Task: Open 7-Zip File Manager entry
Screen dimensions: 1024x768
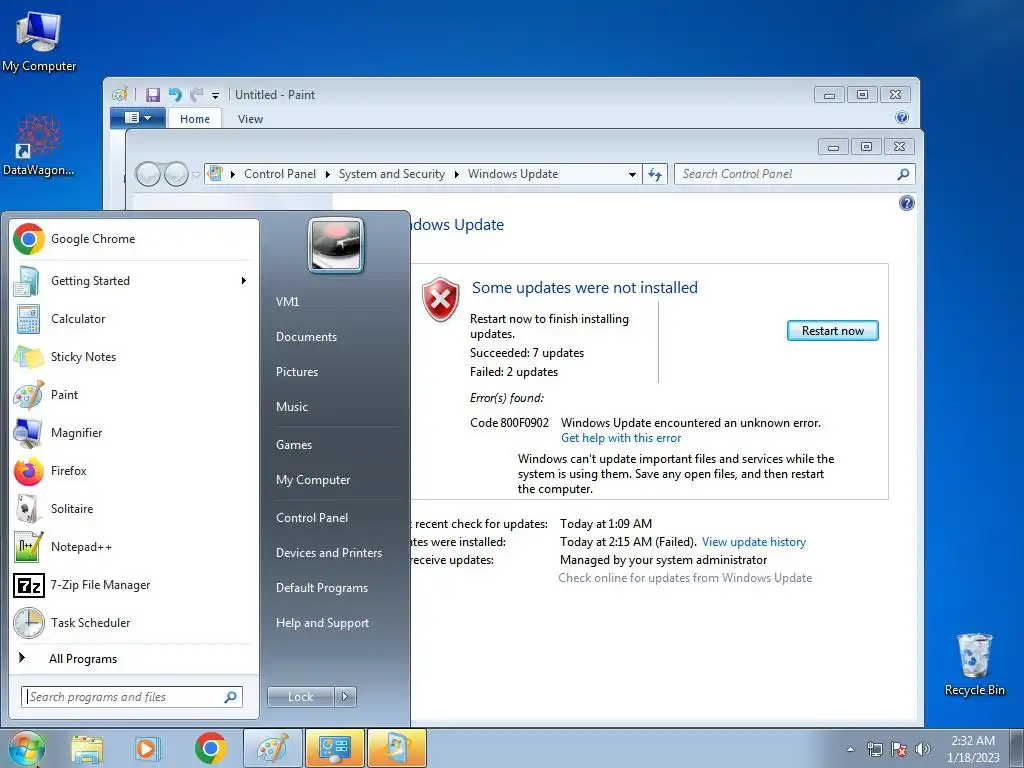Action: [134, 584]
